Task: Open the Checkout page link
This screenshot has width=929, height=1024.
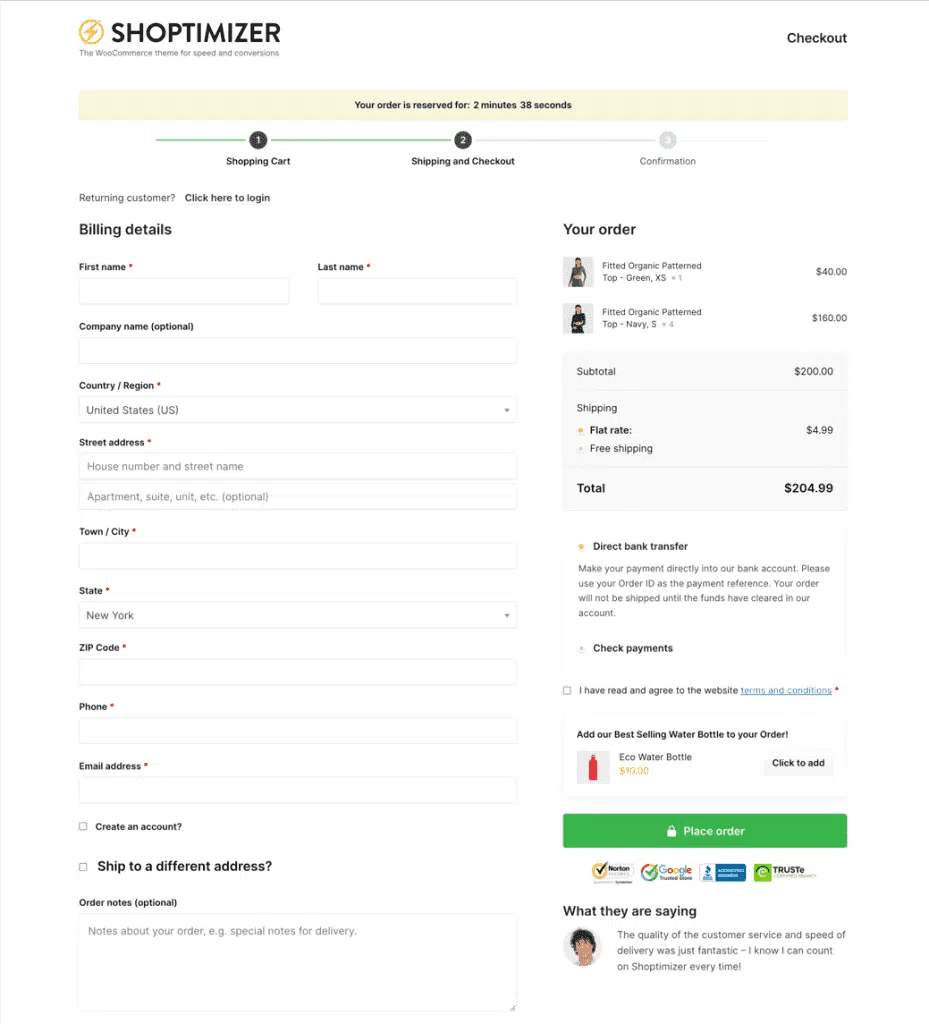Action: (x=816, y=38)
